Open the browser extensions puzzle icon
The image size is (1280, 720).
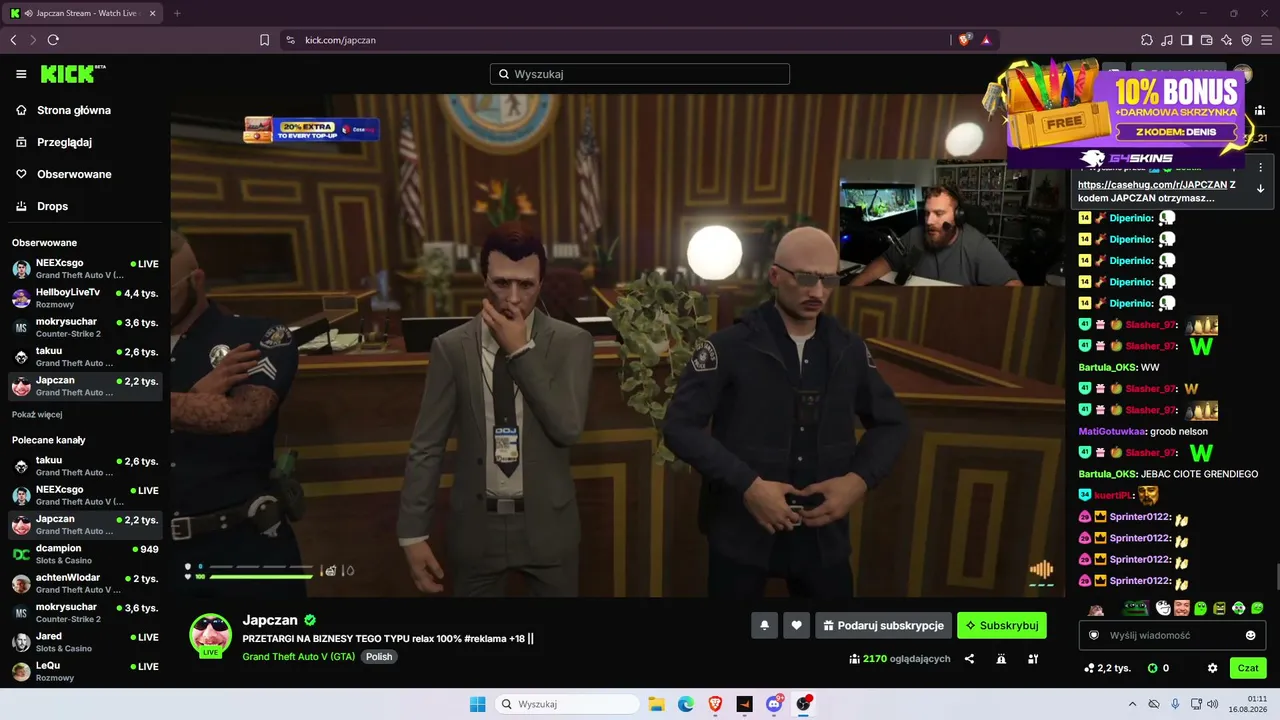1147,40
